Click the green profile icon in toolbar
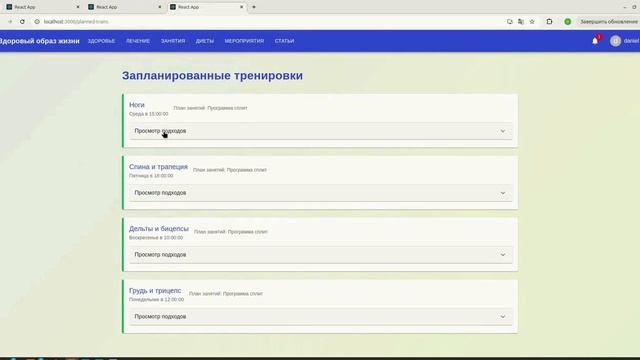This screenshot has width=640, height=360. pos(568,22)
